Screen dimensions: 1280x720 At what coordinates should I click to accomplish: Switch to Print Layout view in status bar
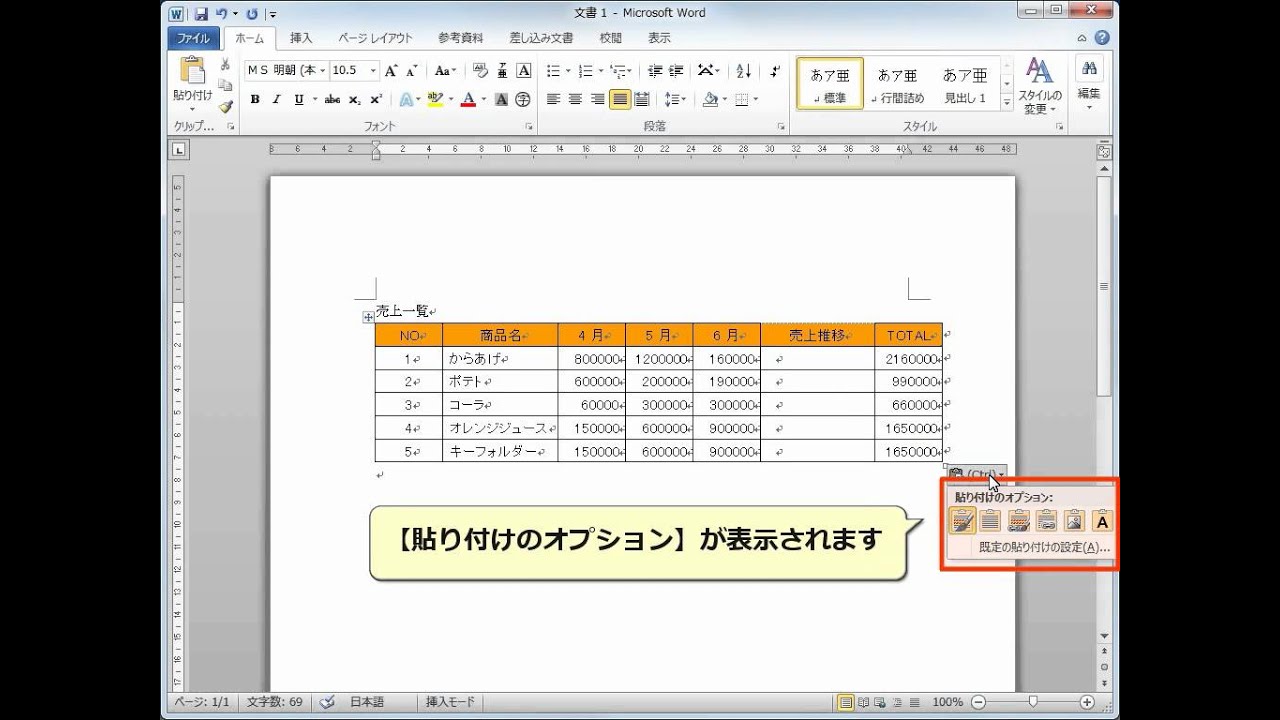click(846, 702)
